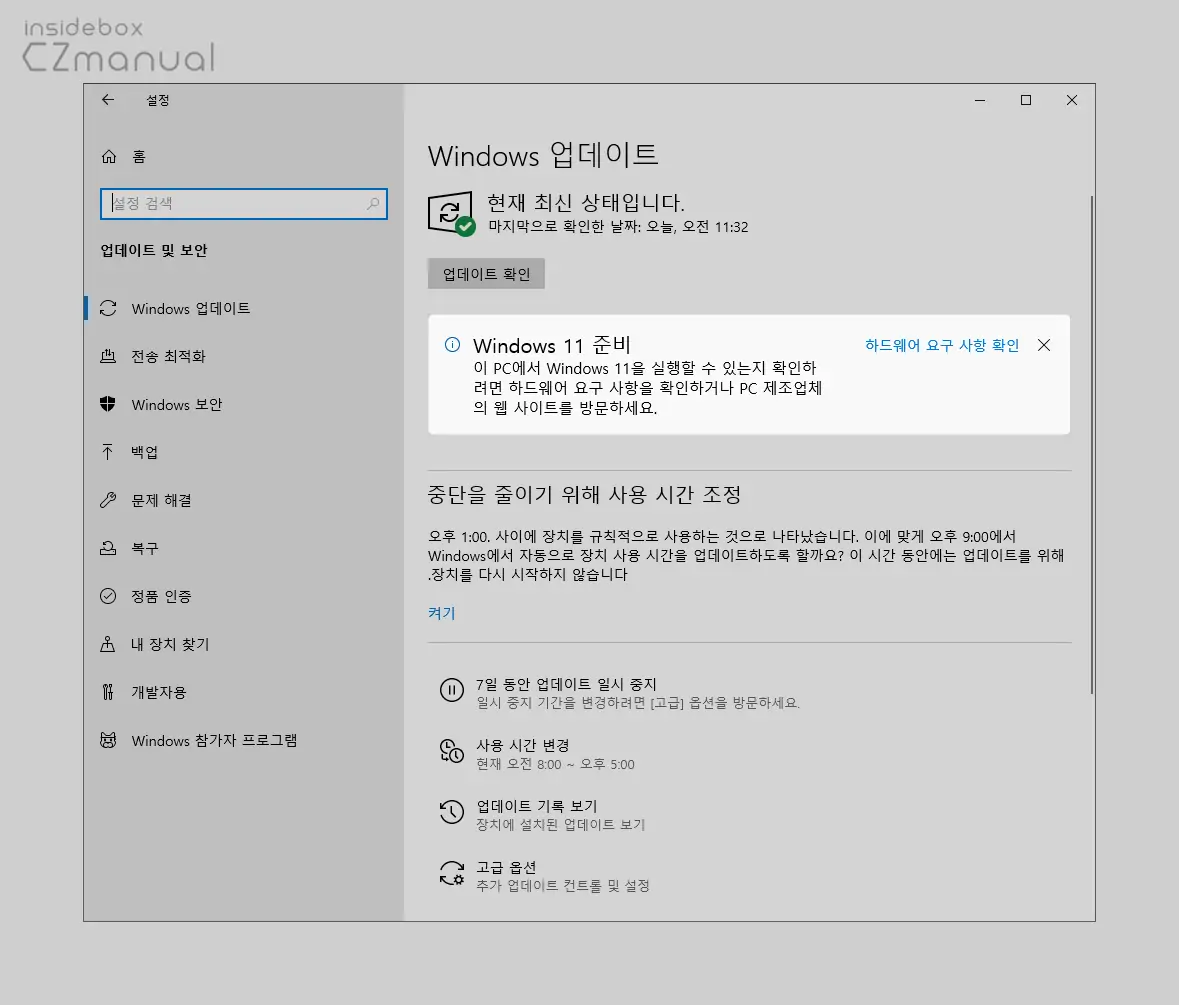Click the Windows 업데이트 page heading
1179x1005 pixels.
coord(543,155)
